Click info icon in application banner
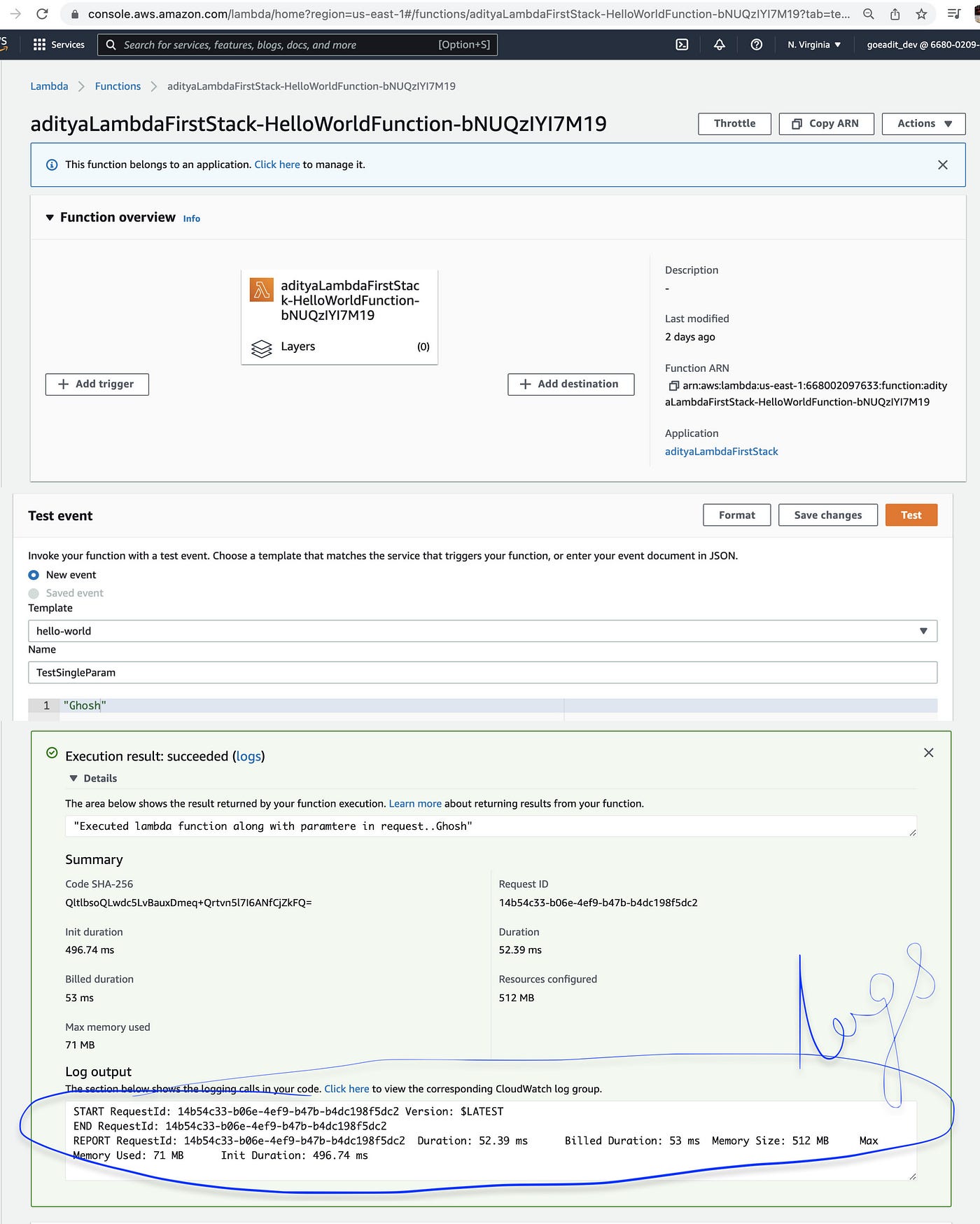This screenshot has width=980, height=1224. (52, 165)
